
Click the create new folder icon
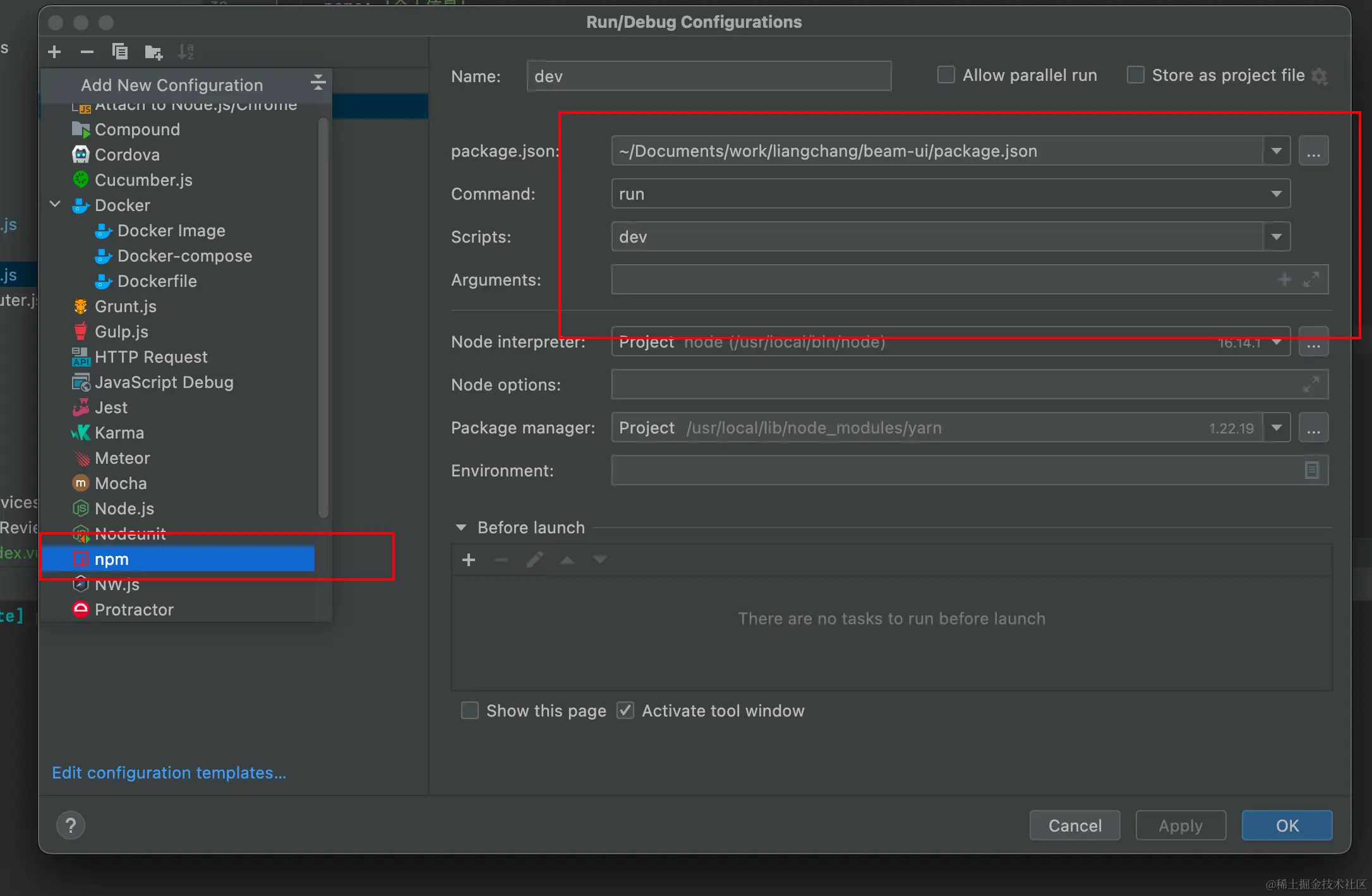click(153, 52)
